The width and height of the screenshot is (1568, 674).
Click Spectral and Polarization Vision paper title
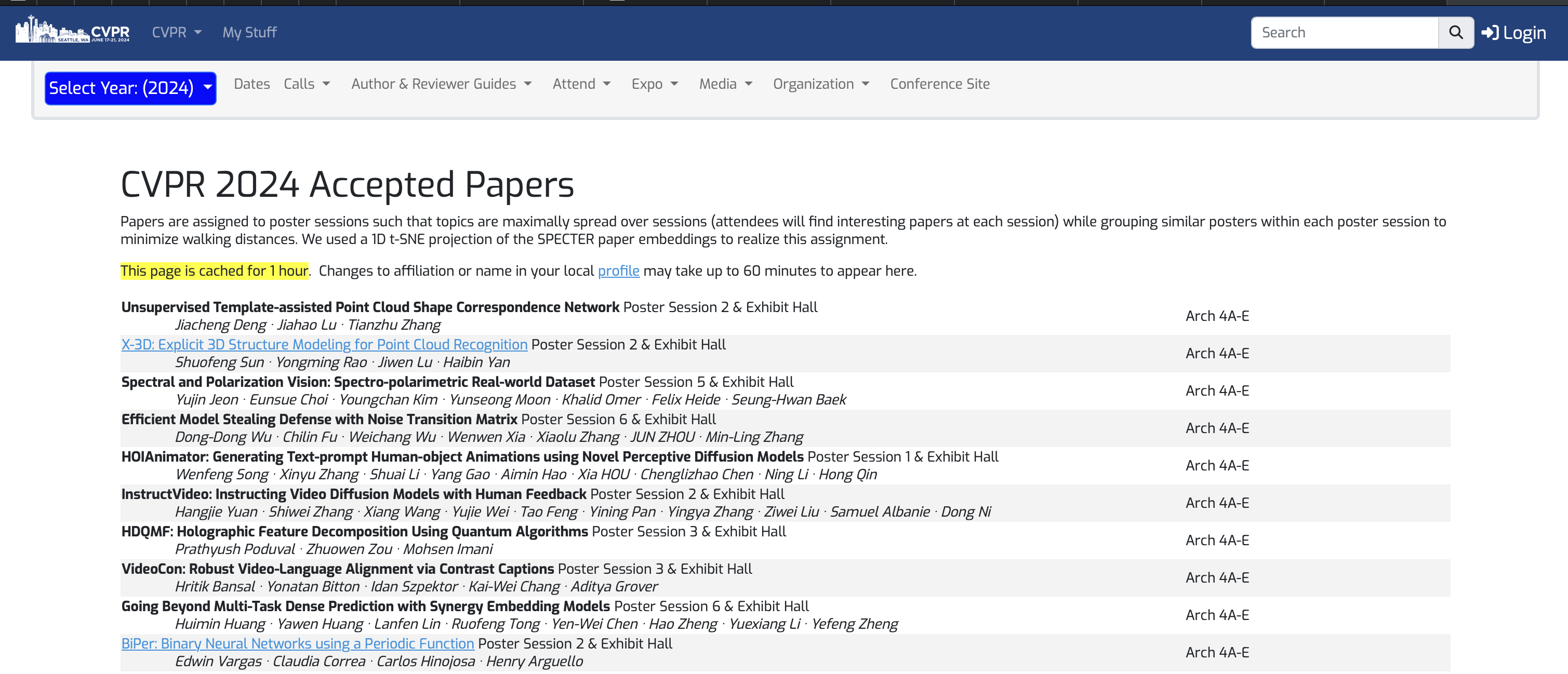click(358, 382)
